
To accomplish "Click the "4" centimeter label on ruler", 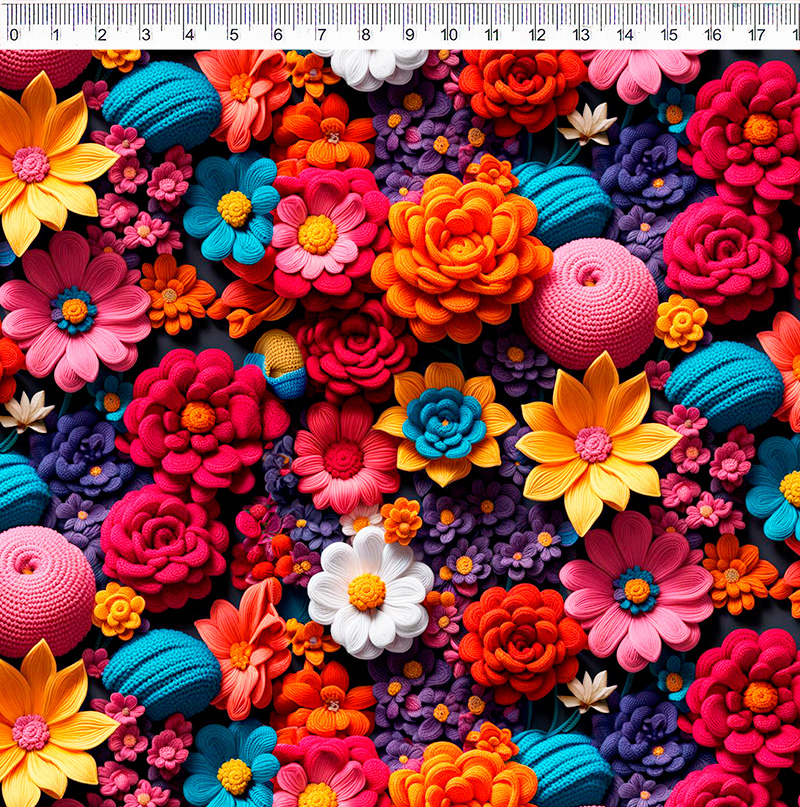I will pyautogui.click(x=190, y=35).
